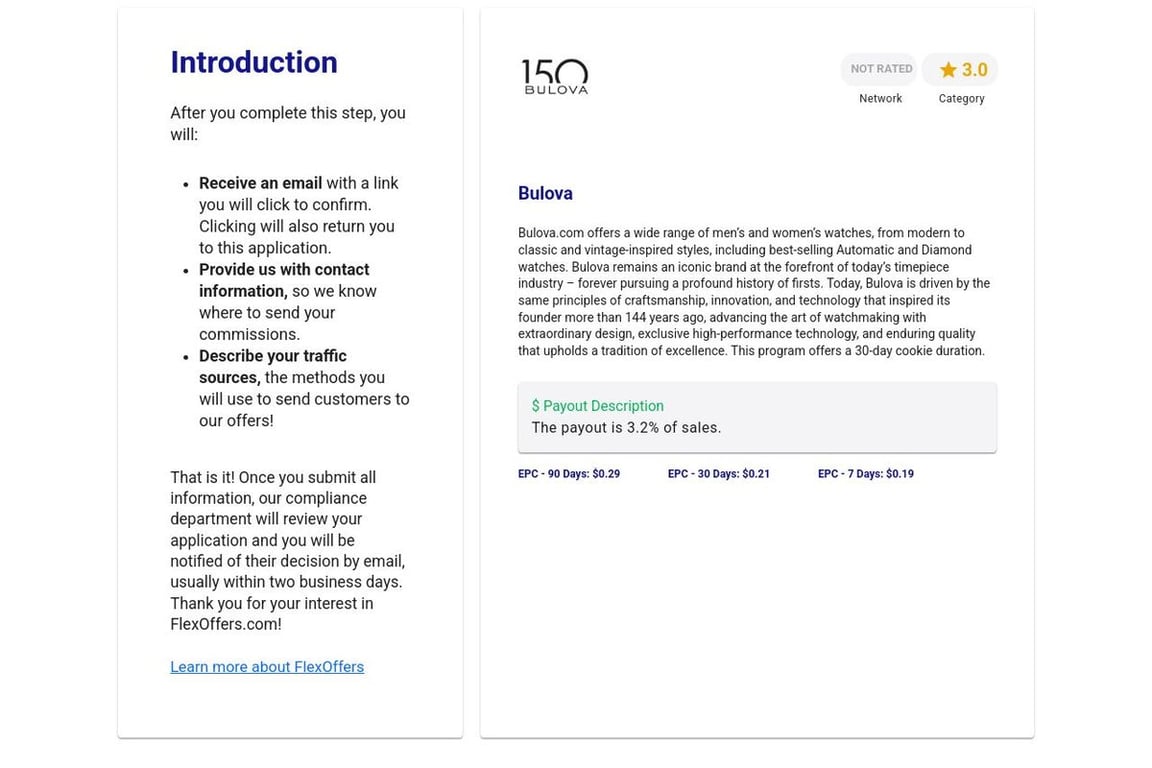Click the NOT RATED network badge
This screenshot has height=768, width=1152.
pos(879,69)
